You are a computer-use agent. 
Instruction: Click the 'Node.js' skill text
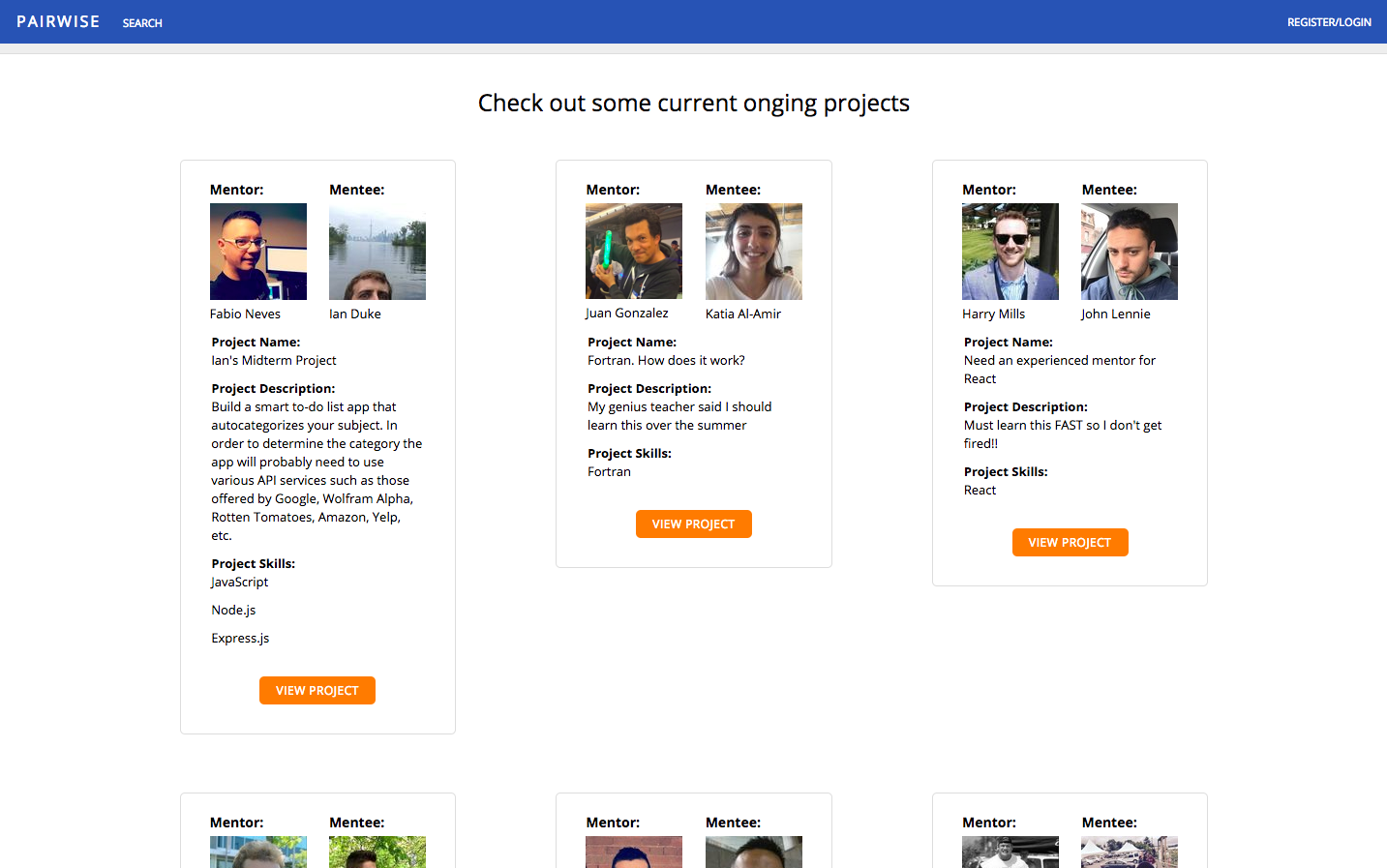(x=233, y=610)
